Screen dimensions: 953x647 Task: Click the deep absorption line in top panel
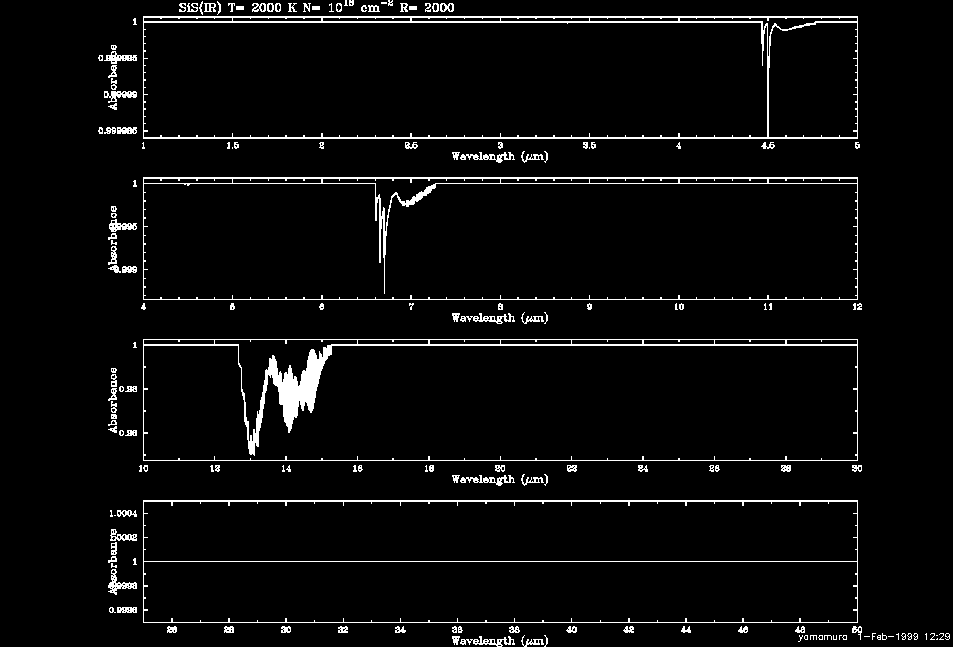click(768, 90)
